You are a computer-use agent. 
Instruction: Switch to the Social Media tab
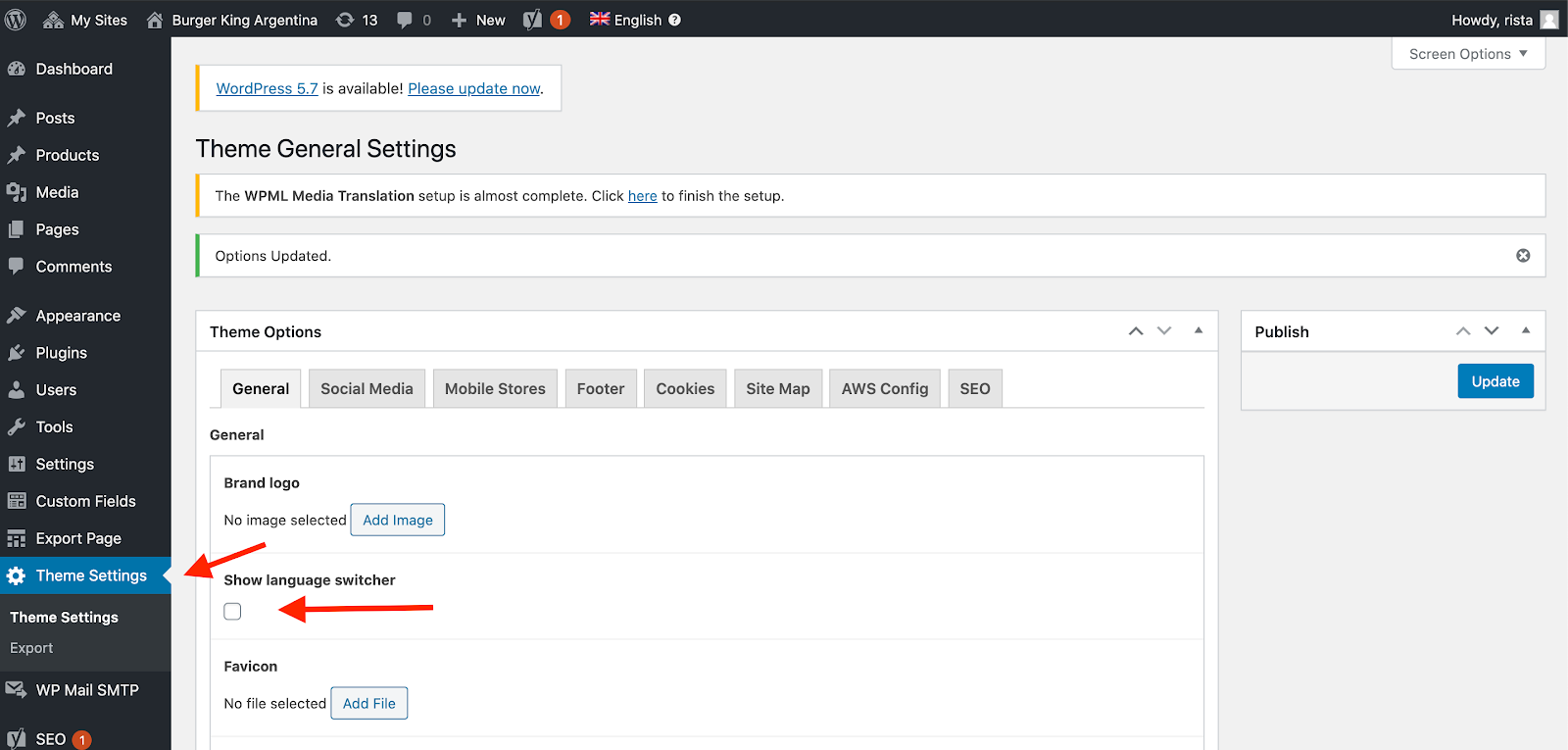[367, 388]
